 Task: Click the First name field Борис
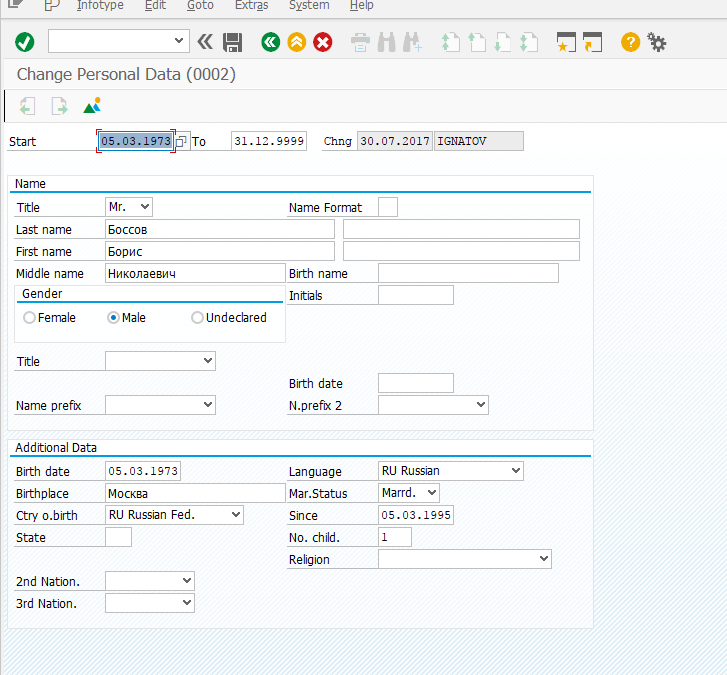tap(220, 251)
